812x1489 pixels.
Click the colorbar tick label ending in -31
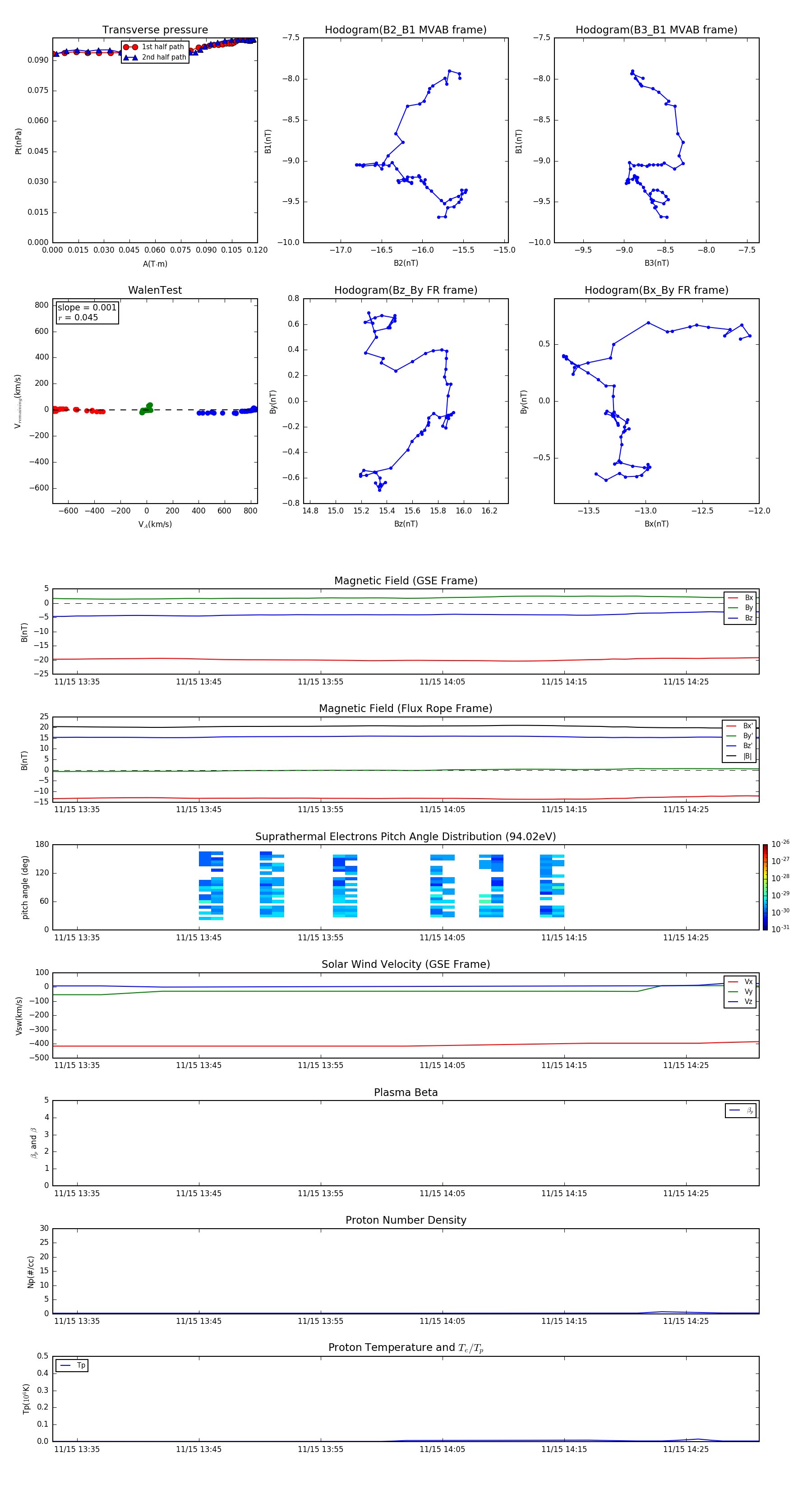780,929
